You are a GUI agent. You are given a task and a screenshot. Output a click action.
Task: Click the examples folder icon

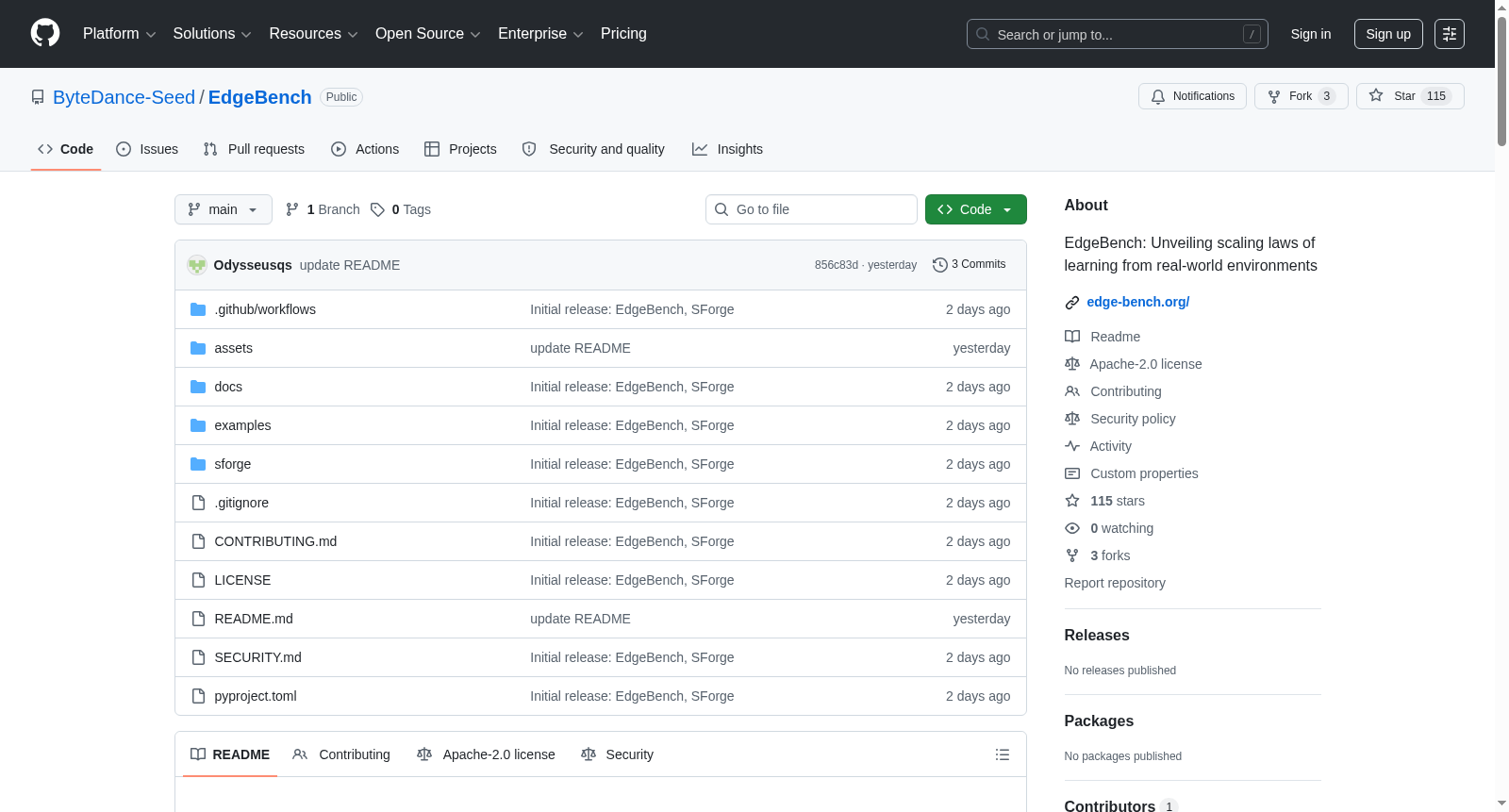[x=198, y=425]
